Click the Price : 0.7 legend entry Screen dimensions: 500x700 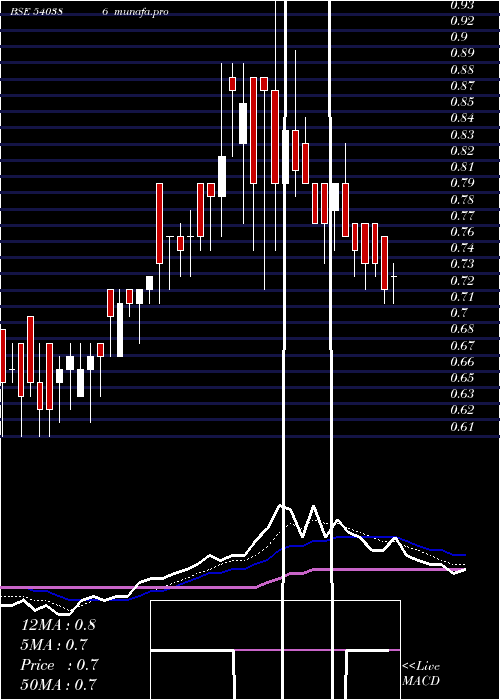[x=59, y=665]
